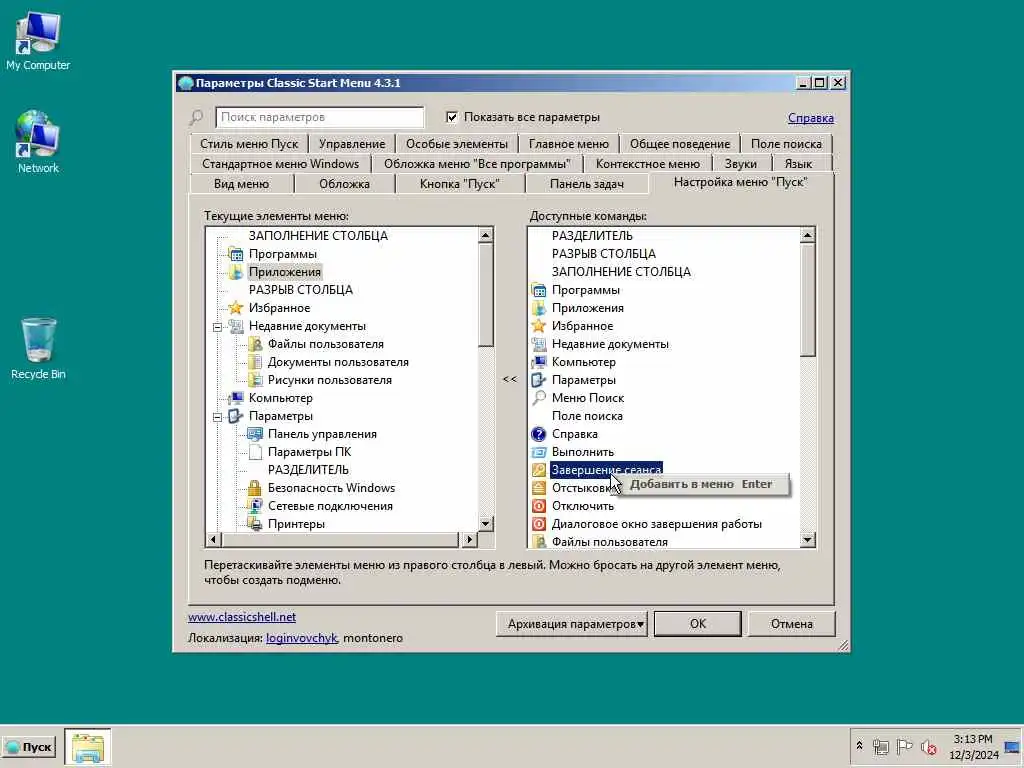Open the Архивация параметров dropdown
Screen dimensions: 1024x768
572,624
